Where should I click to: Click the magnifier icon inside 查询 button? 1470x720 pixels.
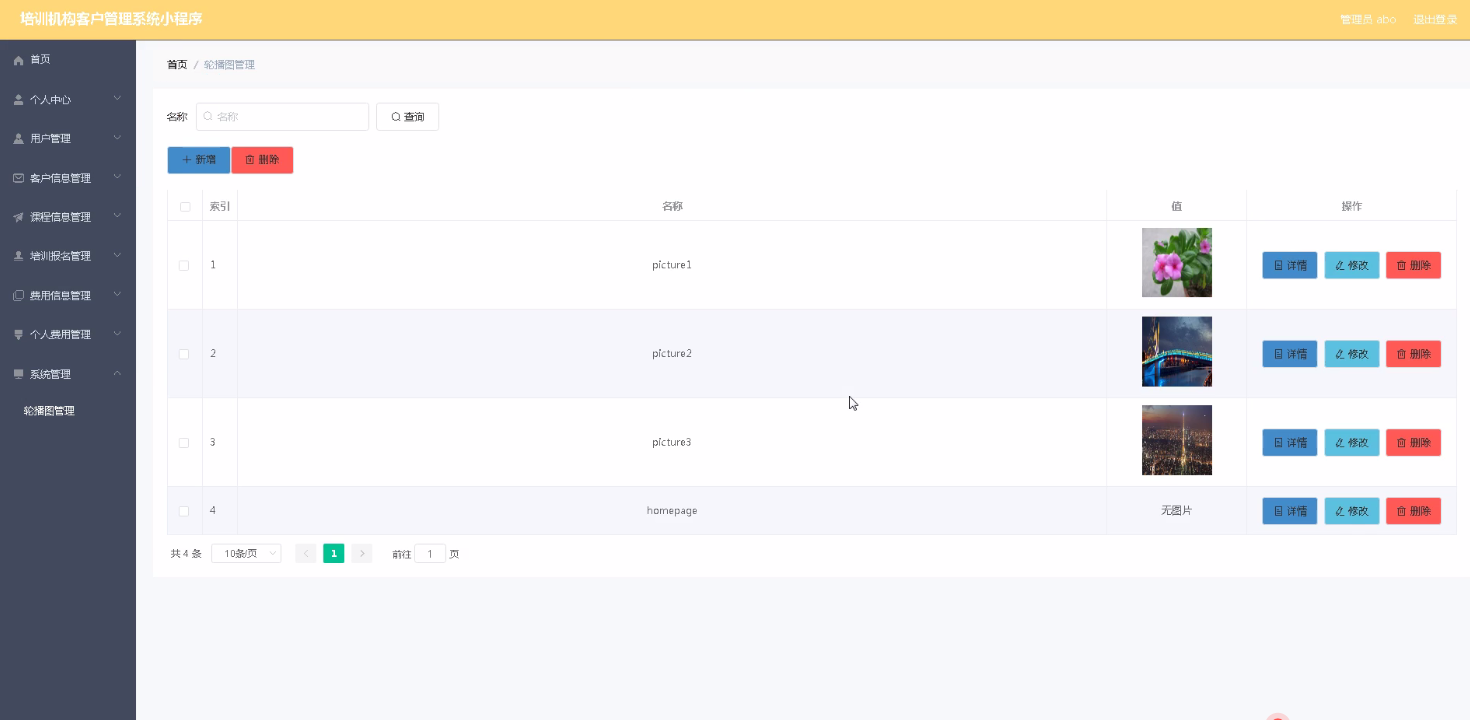click(x=394, y=116)
